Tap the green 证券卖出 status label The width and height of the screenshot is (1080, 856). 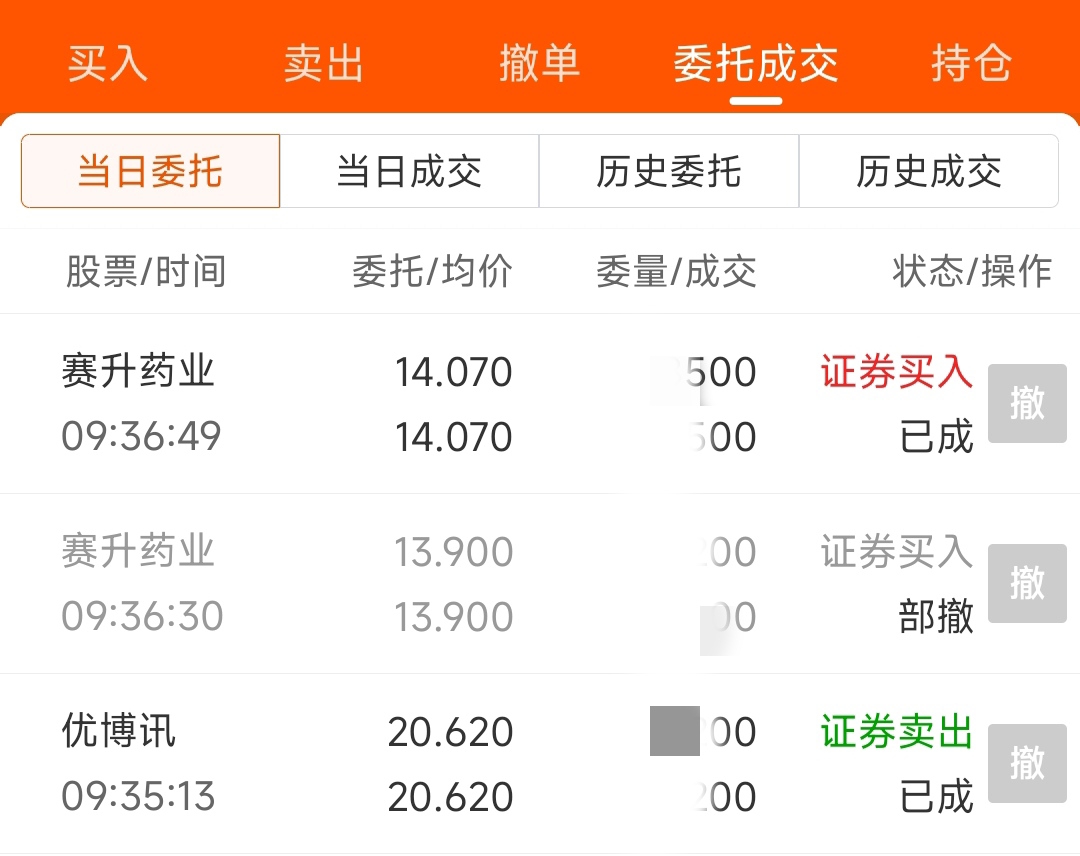(x=896, y=731)
